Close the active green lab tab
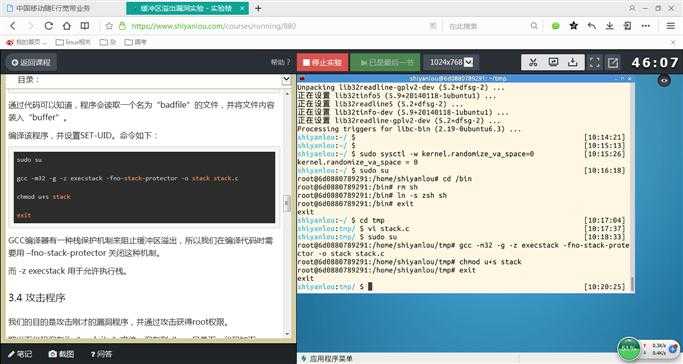The height and width of the screenshot is (364, 683). click(242, 8)
